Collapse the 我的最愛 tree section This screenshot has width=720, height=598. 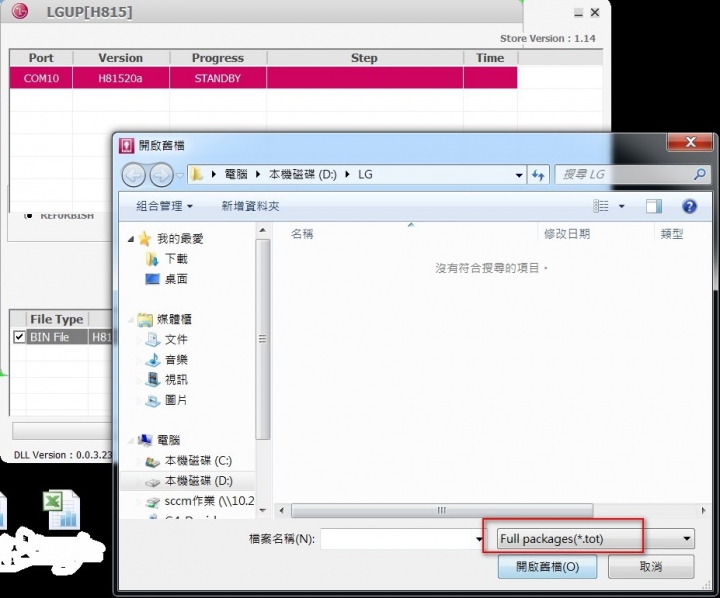(131, 239)
